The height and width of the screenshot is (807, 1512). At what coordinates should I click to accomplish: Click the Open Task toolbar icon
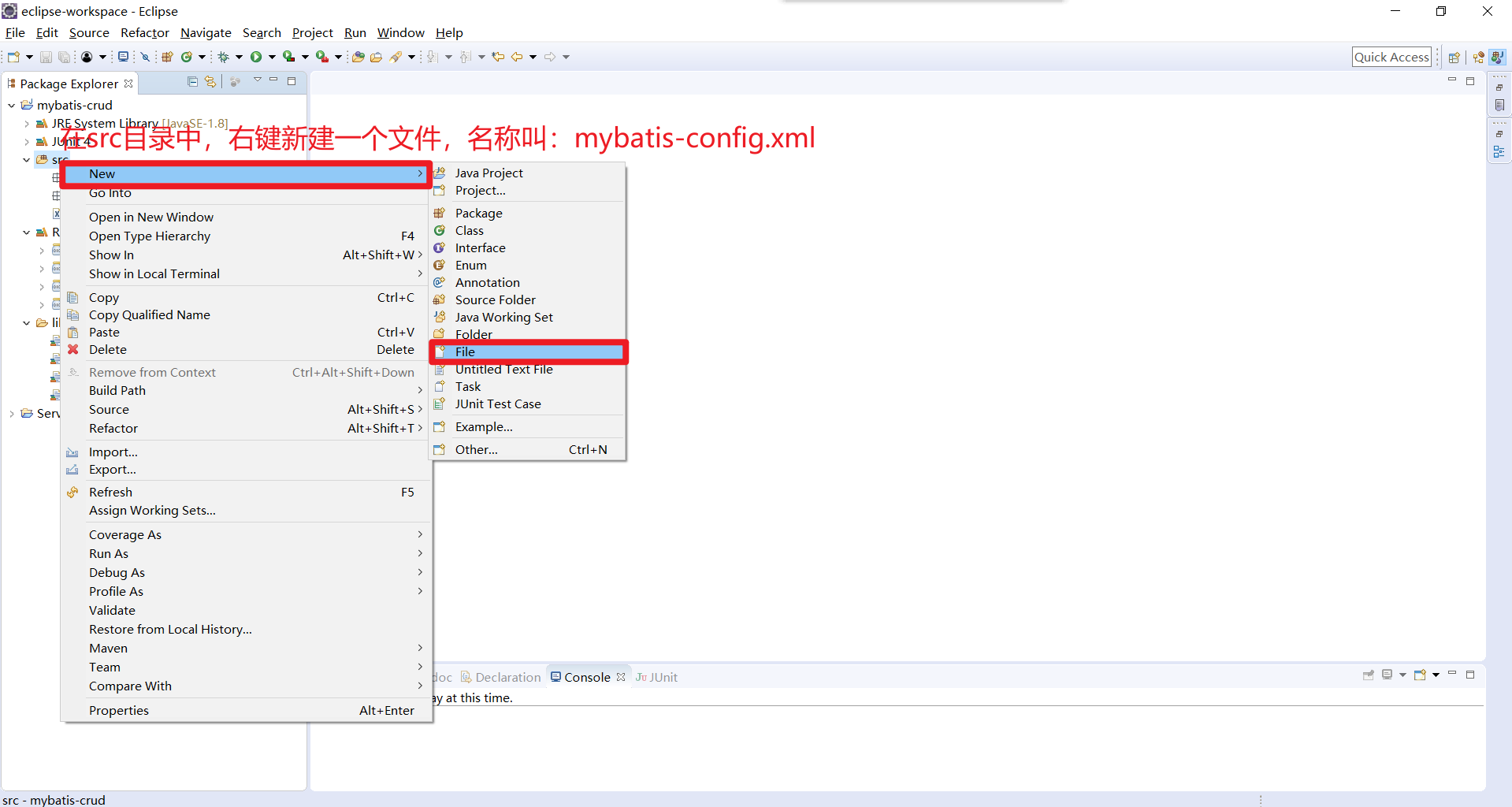(x=377, y=57)
